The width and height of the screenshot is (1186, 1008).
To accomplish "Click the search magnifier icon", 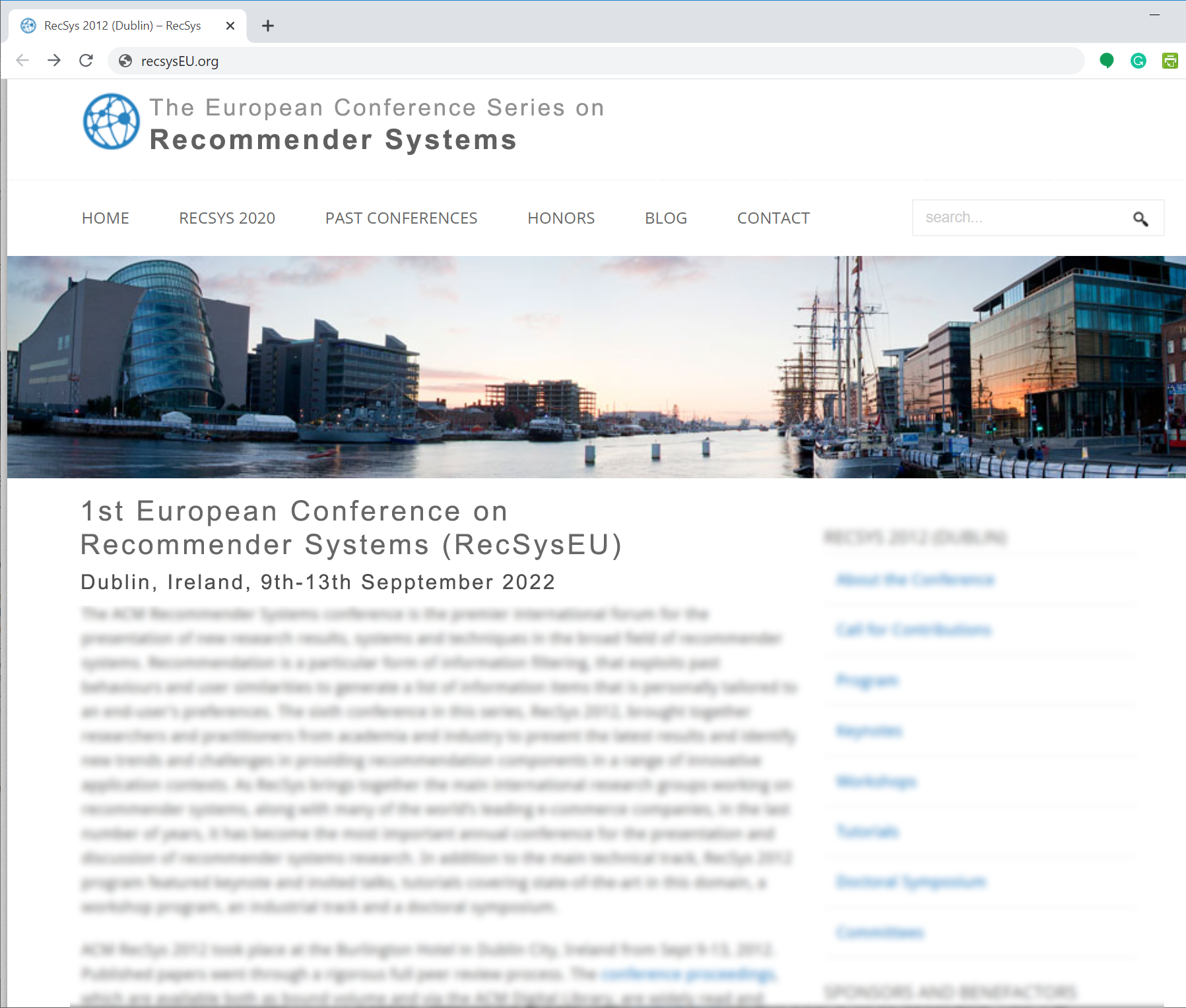I will [1140, 218].
